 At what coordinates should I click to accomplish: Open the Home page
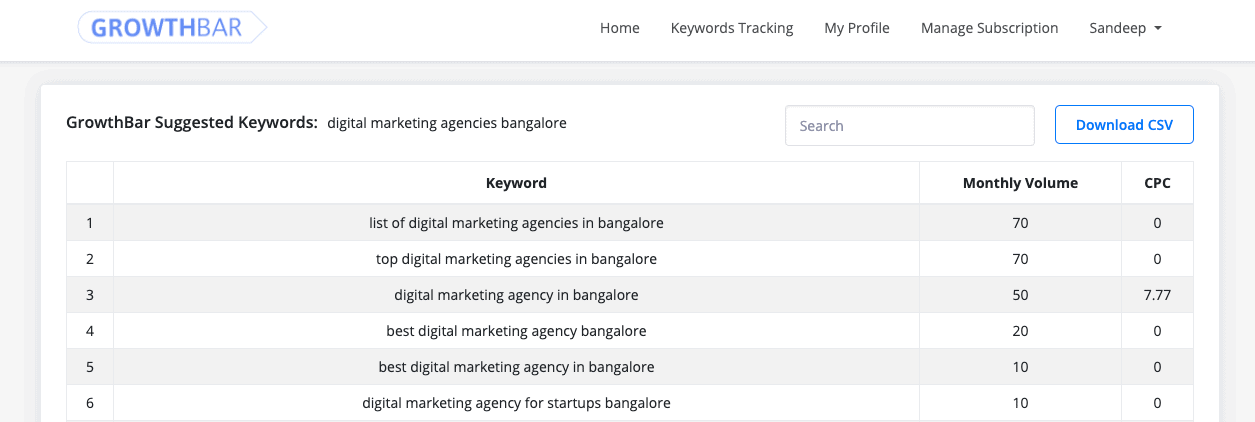coord(620,28)
